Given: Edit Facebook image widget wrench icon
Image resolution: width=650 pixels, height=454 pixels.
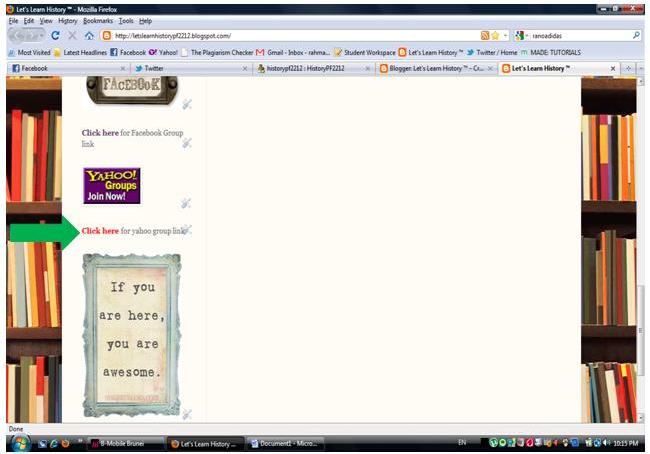Looking at the screenshot, I should coord(187,104).
